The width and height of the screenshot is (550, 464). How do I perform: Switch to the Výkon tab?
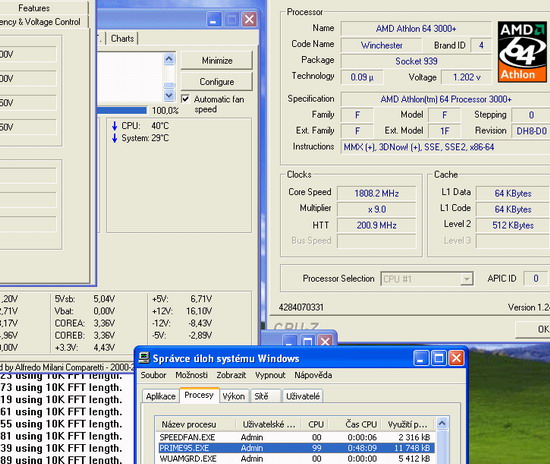pyautogui.click(x=234, y=396)
